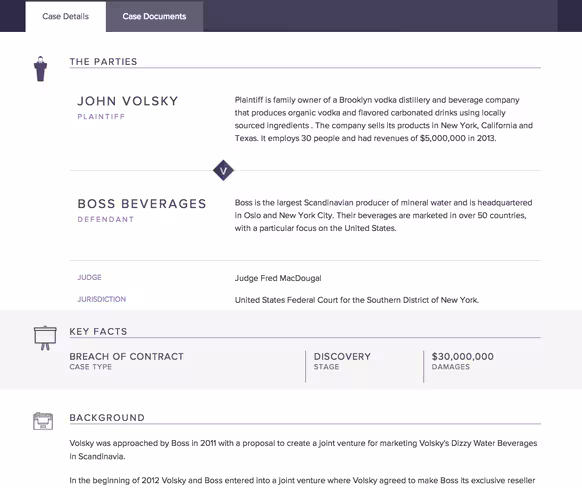Click the Discovery stage value
582x488 pixels.
342,357
